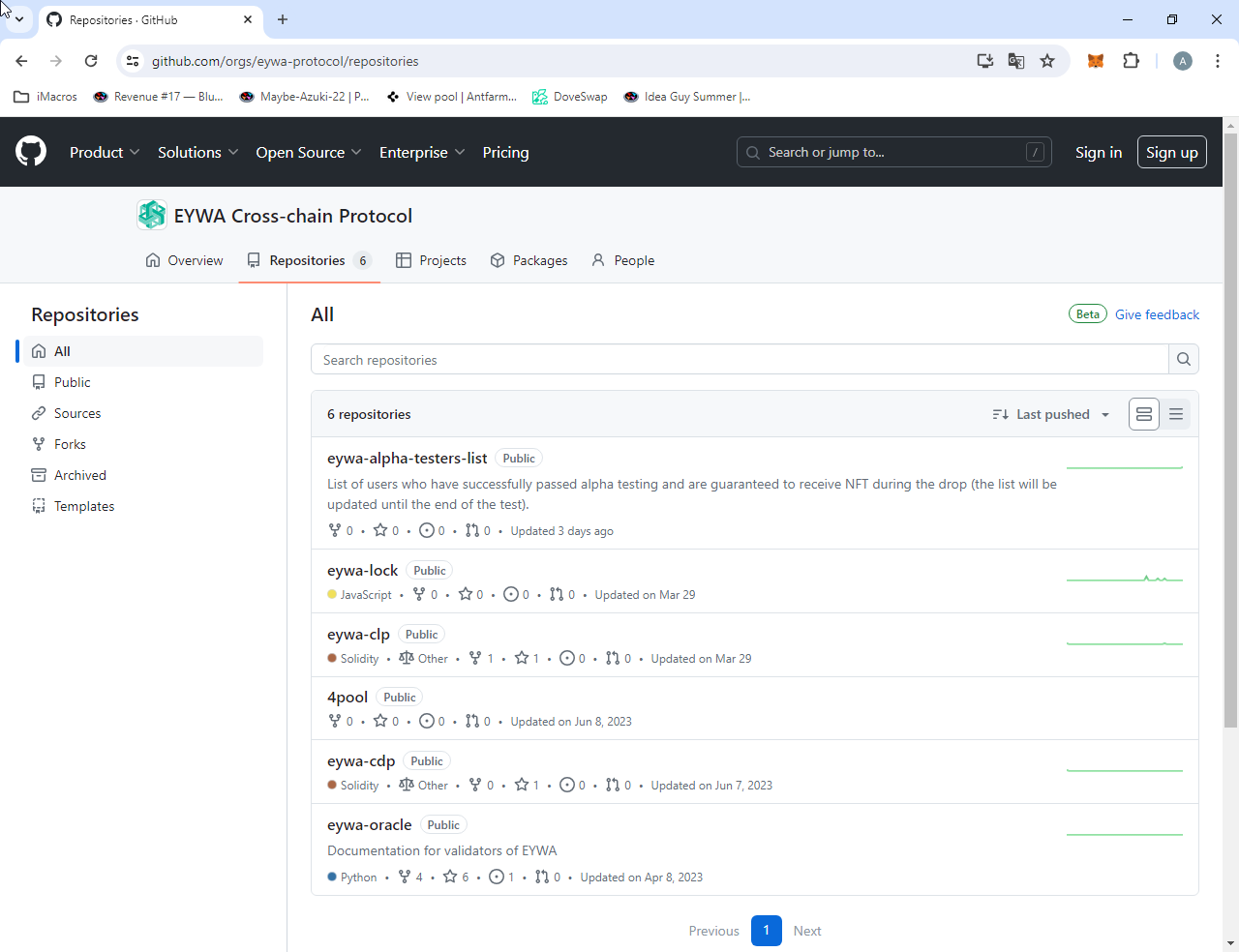1239x952 pixels.
Task: Filter by Sources
Action: pyautogui.click(x=141, y=413)
